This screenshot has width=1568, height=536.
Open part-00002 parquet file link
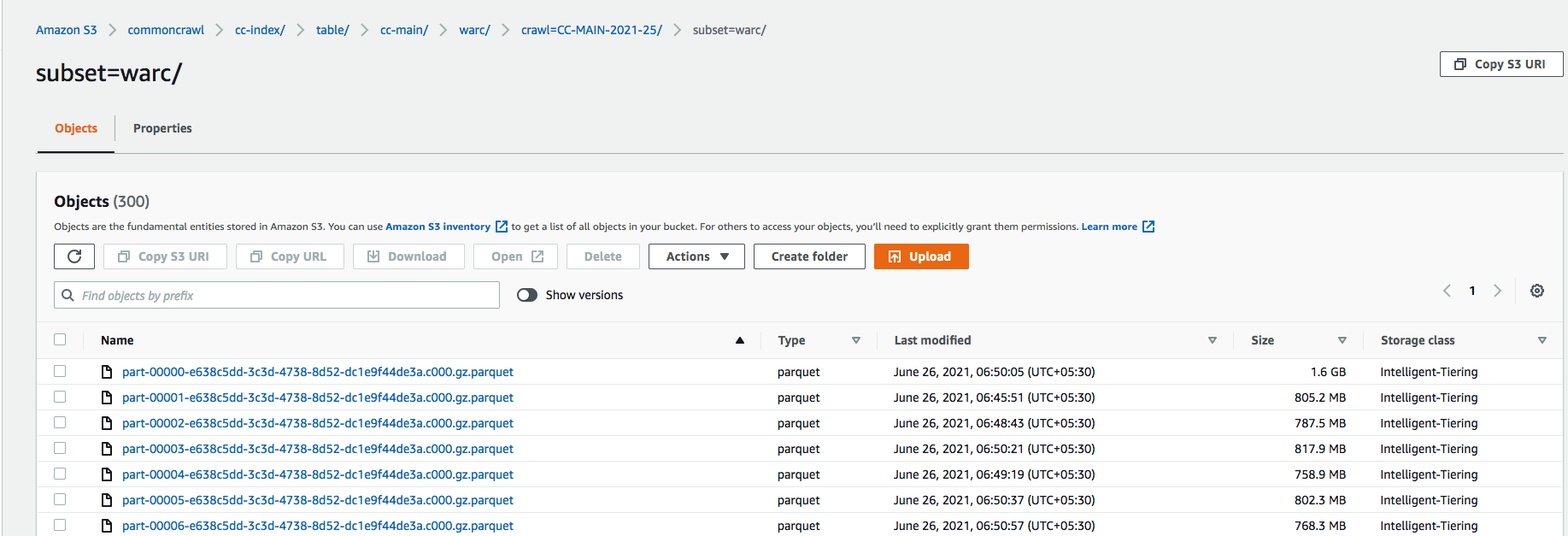(318, 423)
